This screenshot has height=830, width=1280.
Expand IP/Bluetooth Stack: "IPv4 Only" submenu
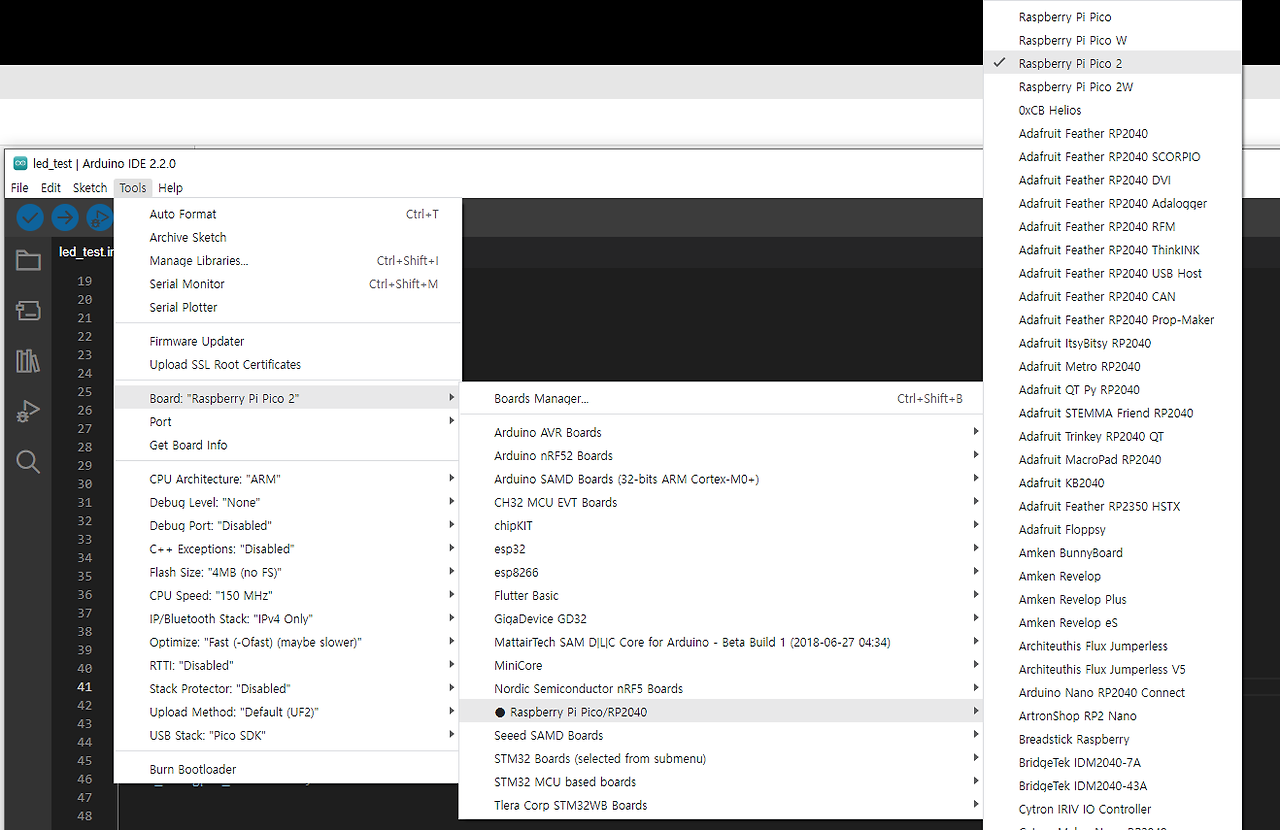tap(288, 619)
